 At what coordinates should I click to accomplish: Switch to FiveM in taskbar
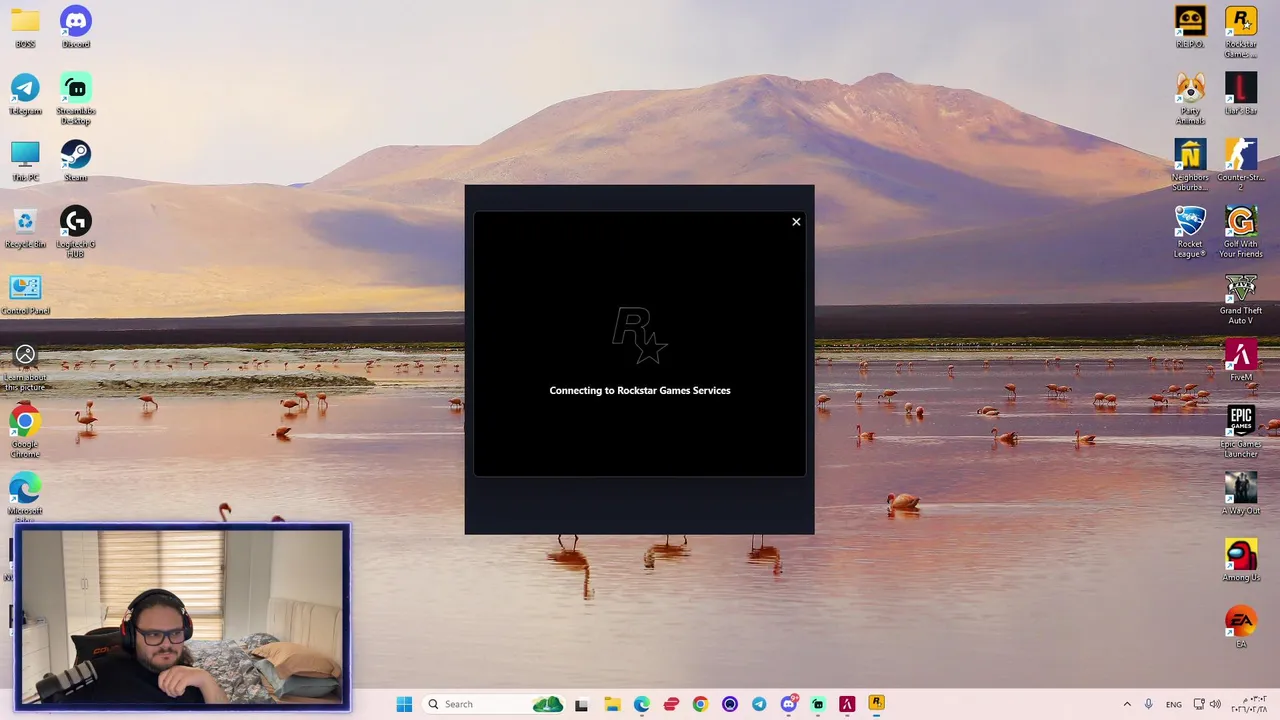pyautogui.click(x=847, y=704)
